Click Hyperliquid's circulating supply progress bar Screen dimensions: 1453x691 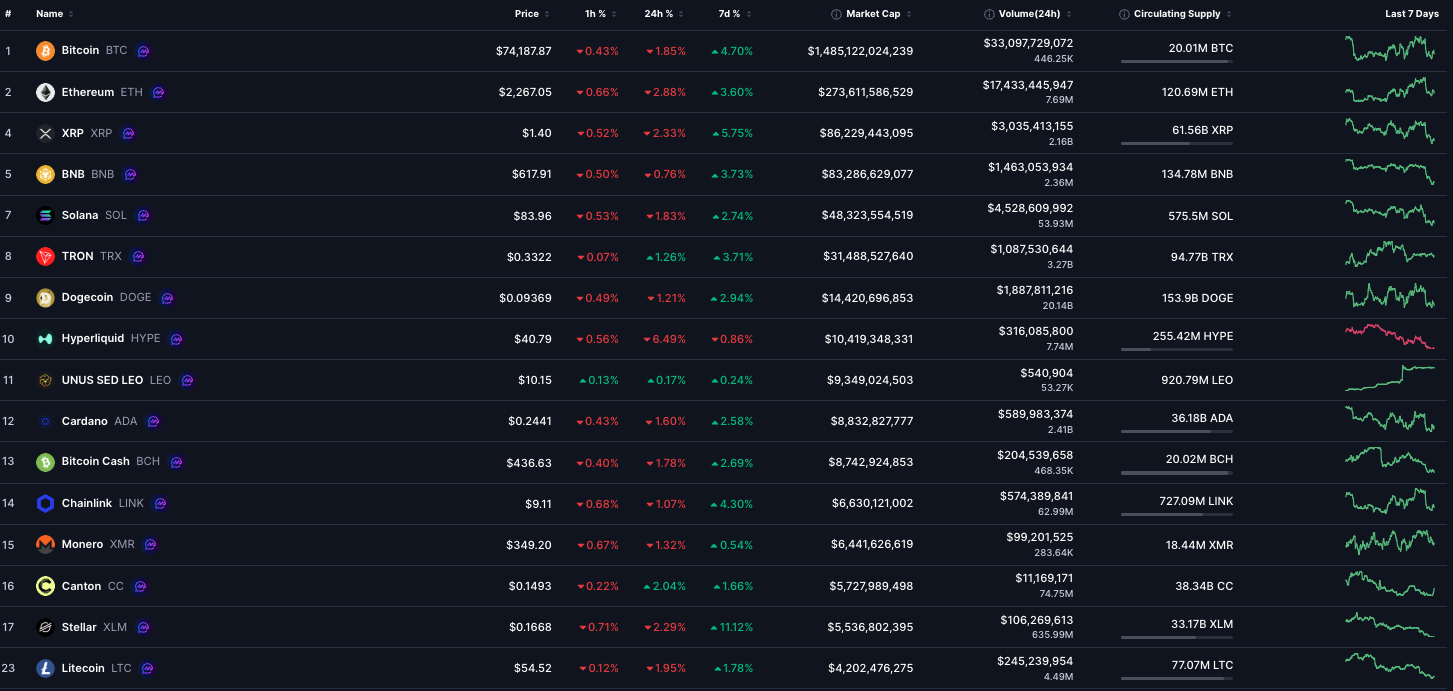pos(1176,350)
